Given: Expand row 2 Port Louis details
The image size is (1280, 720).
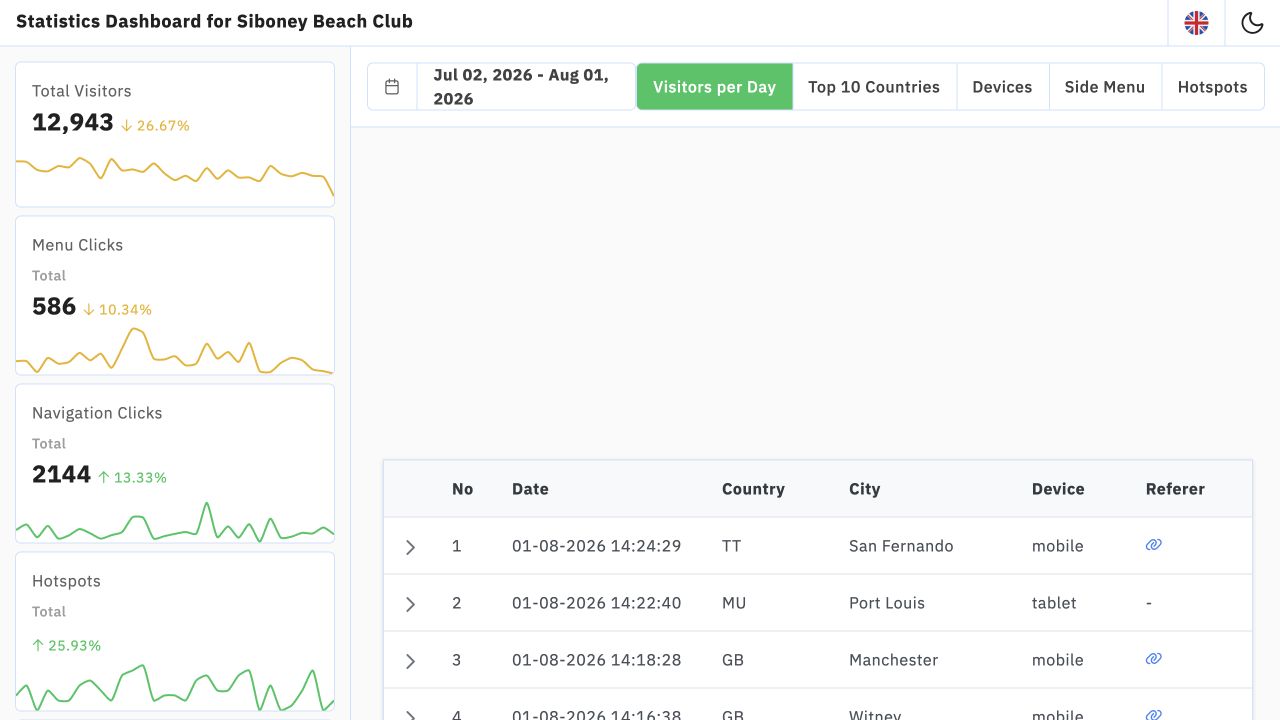Looking at the screenshot, I should 410,604.
